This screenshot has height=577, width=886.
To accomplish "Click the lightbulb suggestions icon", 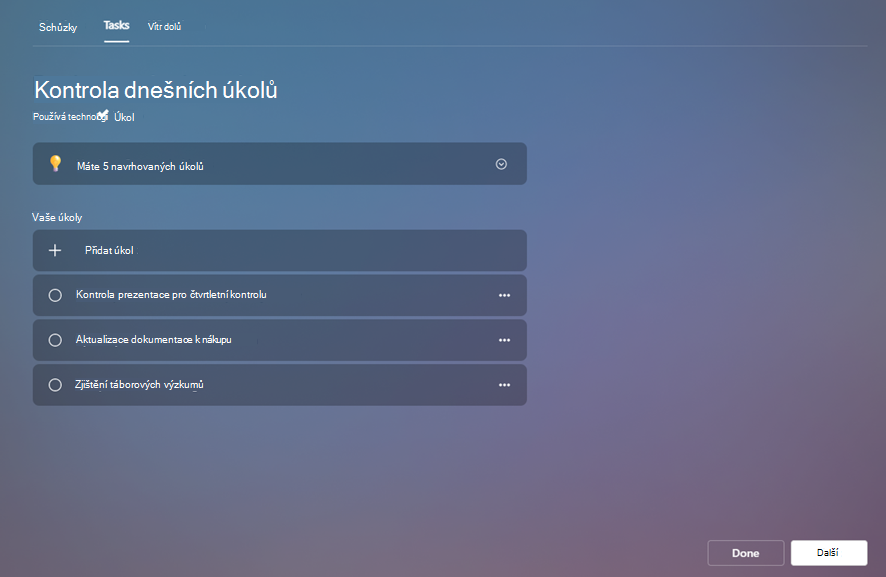I will point(55,163).
